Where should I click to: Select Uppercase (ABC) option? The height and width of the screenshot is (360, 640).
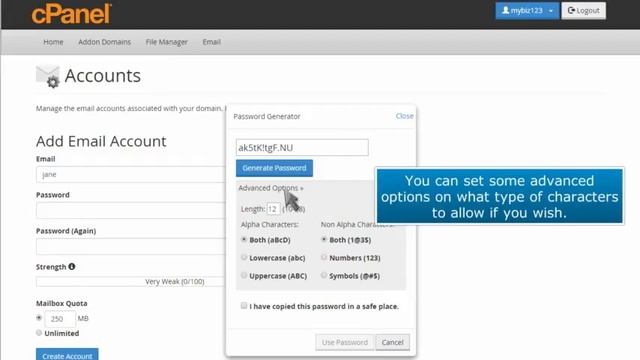[244, 276]
